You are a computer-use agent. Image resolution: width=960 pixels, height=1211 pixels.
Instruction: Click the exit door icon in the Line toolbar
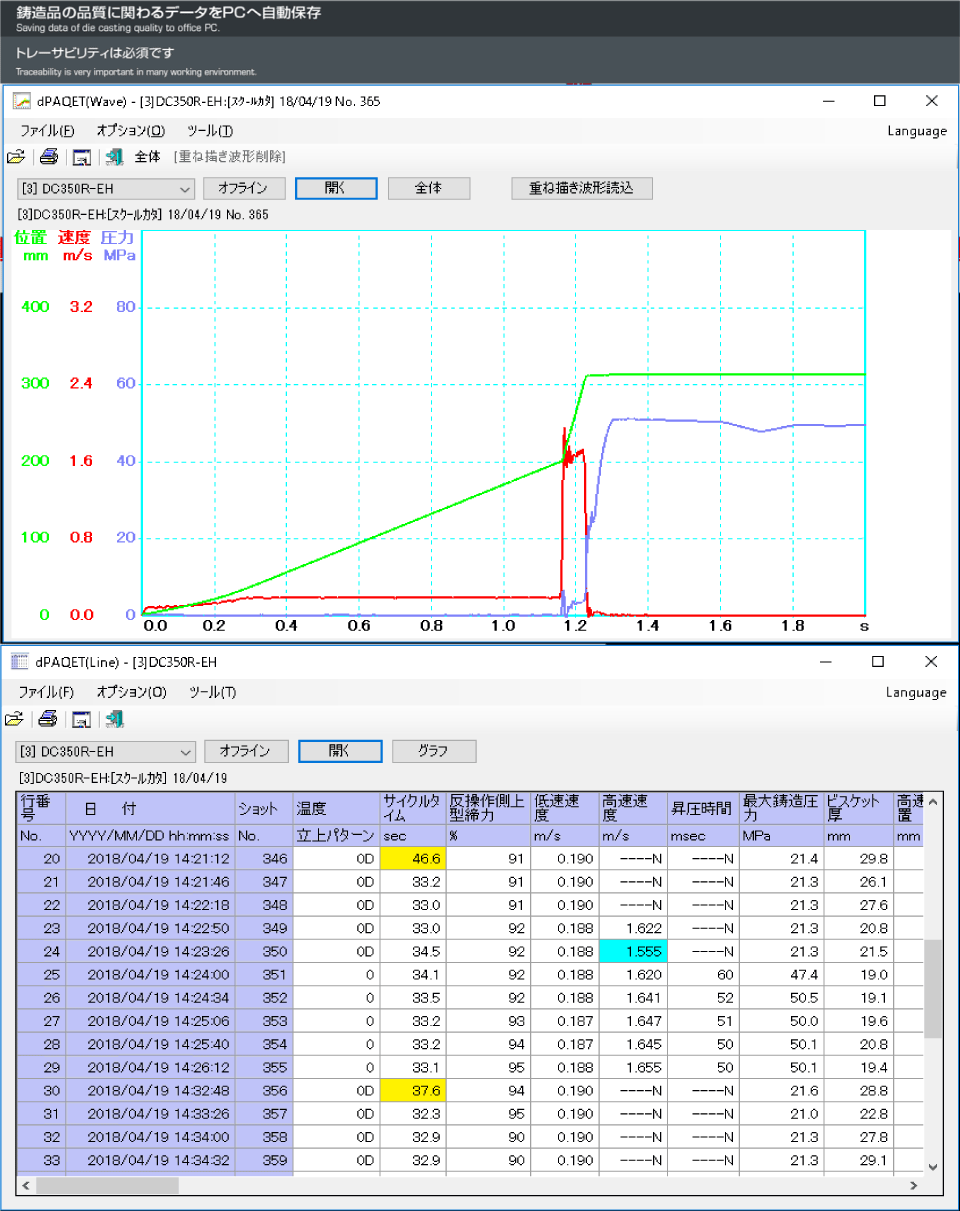click(114, 719)
